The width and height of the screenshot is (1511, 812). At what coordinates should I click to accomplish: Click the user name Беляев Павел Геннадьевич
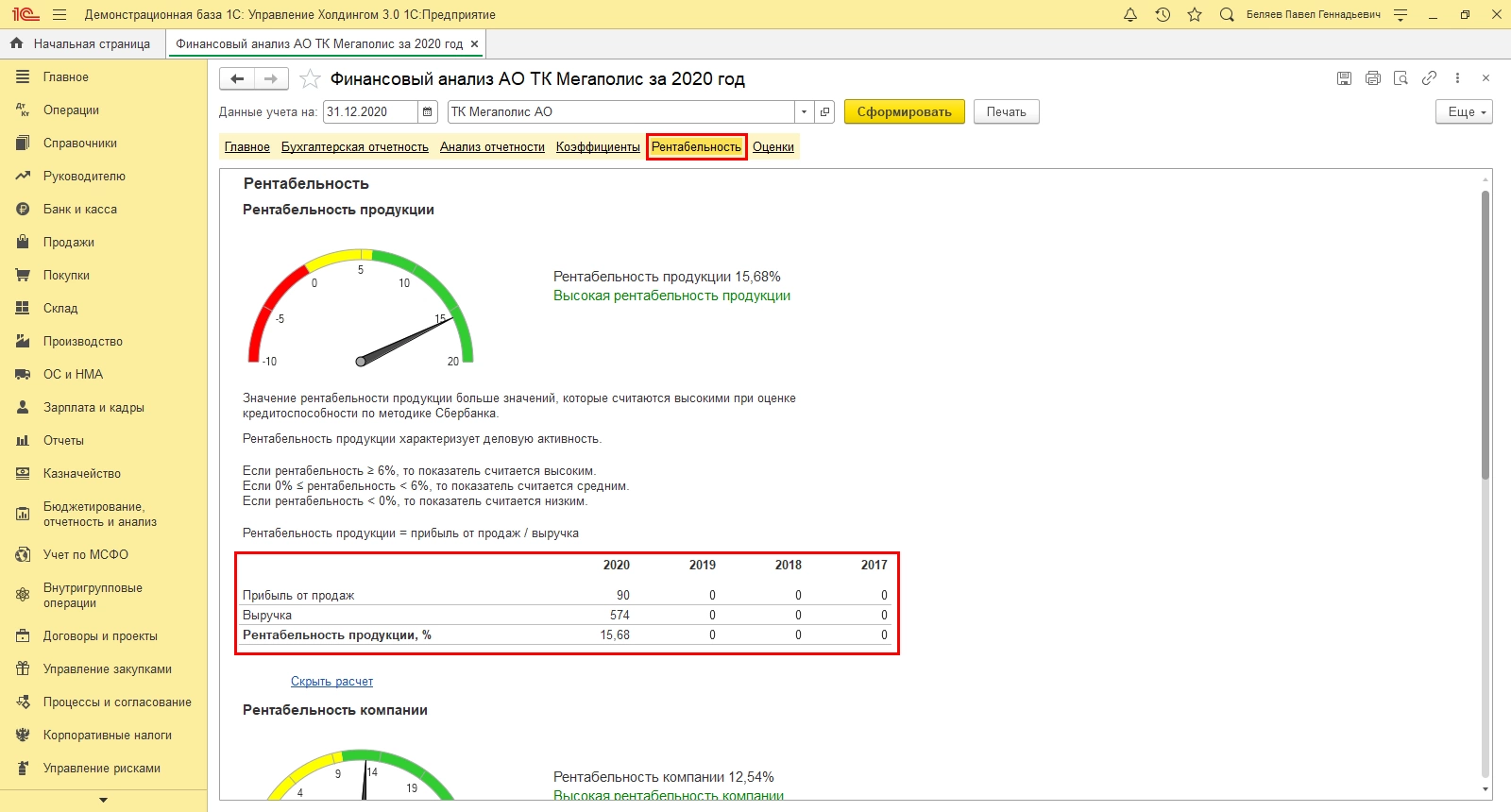[1314, 15]
